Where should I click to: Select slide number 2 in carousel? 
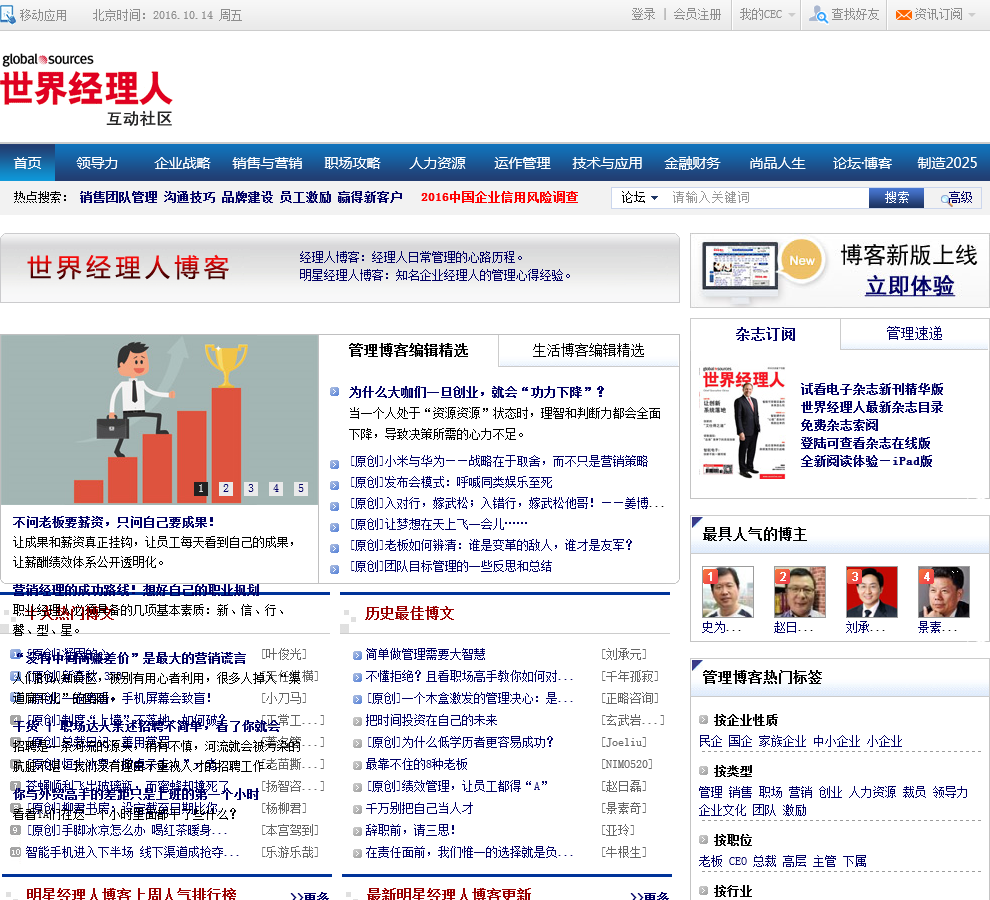(226, 488)
